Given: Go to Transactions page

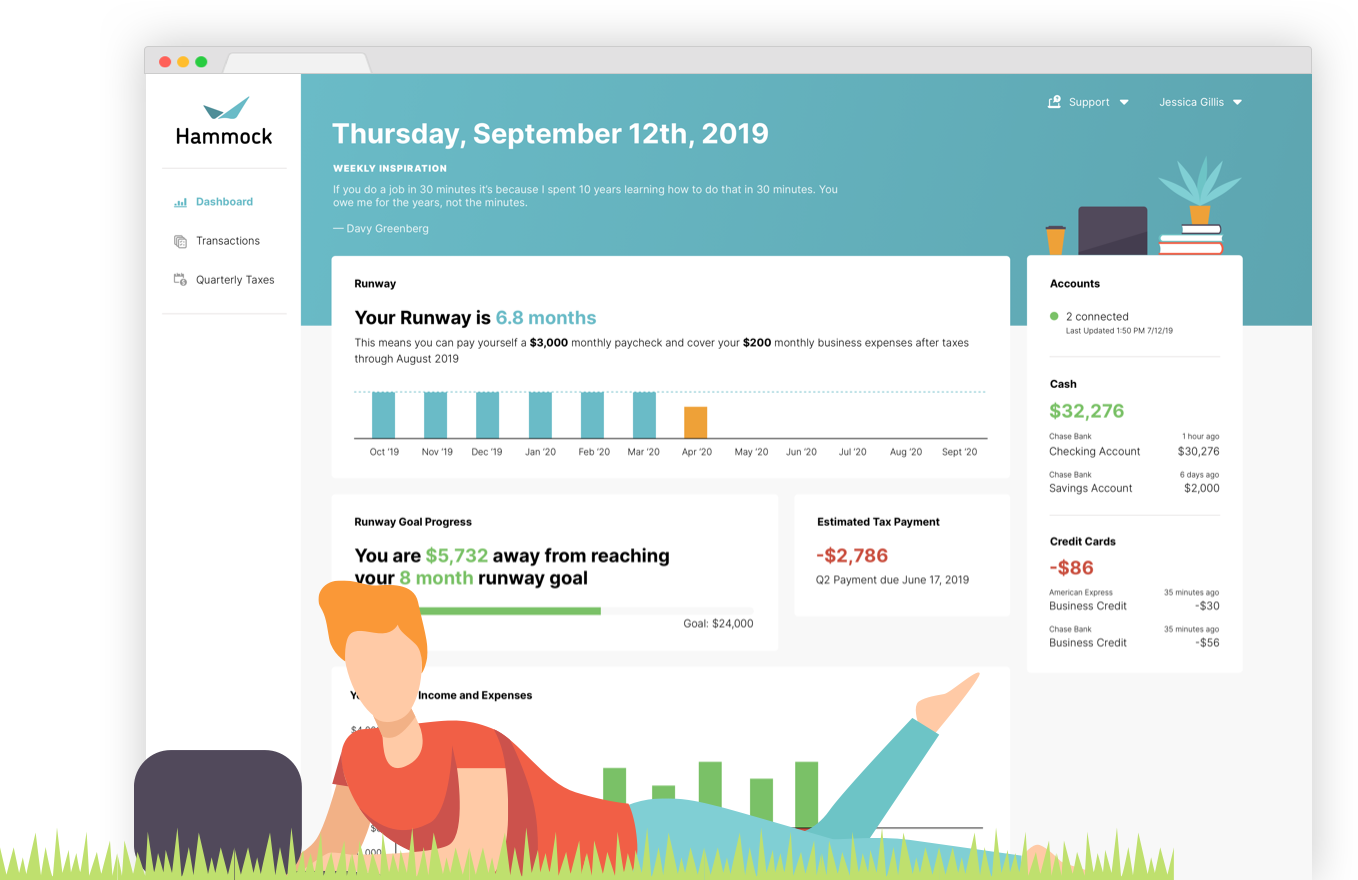Looking at the screenshot, I should click(x=227, y=241).
